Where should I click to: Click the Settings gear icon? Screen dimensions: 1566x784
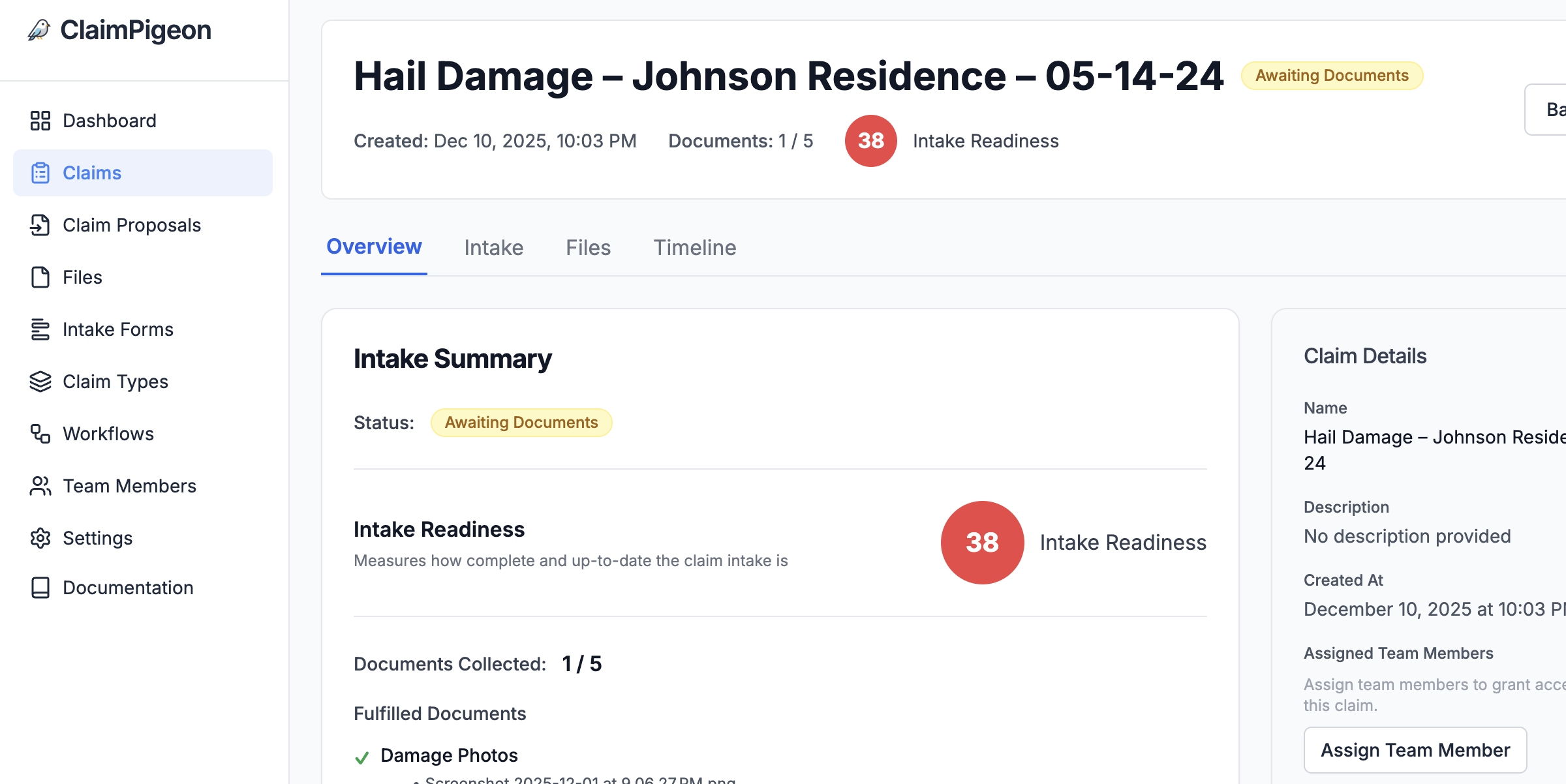[40, 538]
